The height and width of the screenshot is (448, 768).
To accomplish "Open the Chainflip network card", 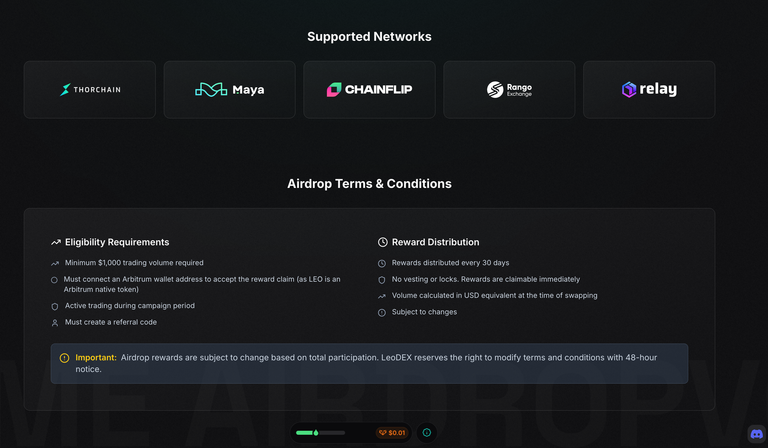I will (369, 90).
